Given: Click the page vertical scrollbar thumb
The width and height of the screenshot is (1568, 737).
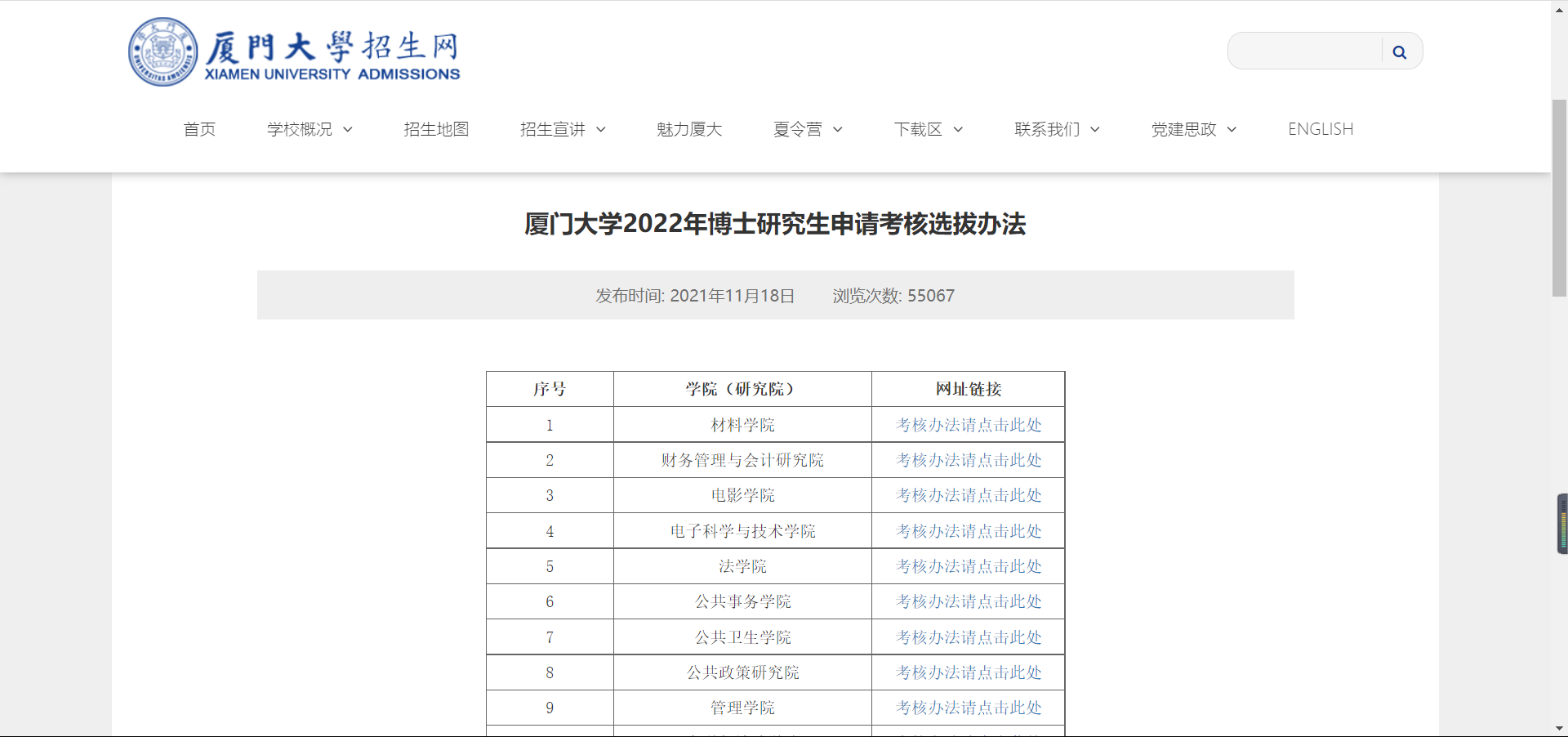Looking at the screenshot, I should click(x=1559, y=198).
